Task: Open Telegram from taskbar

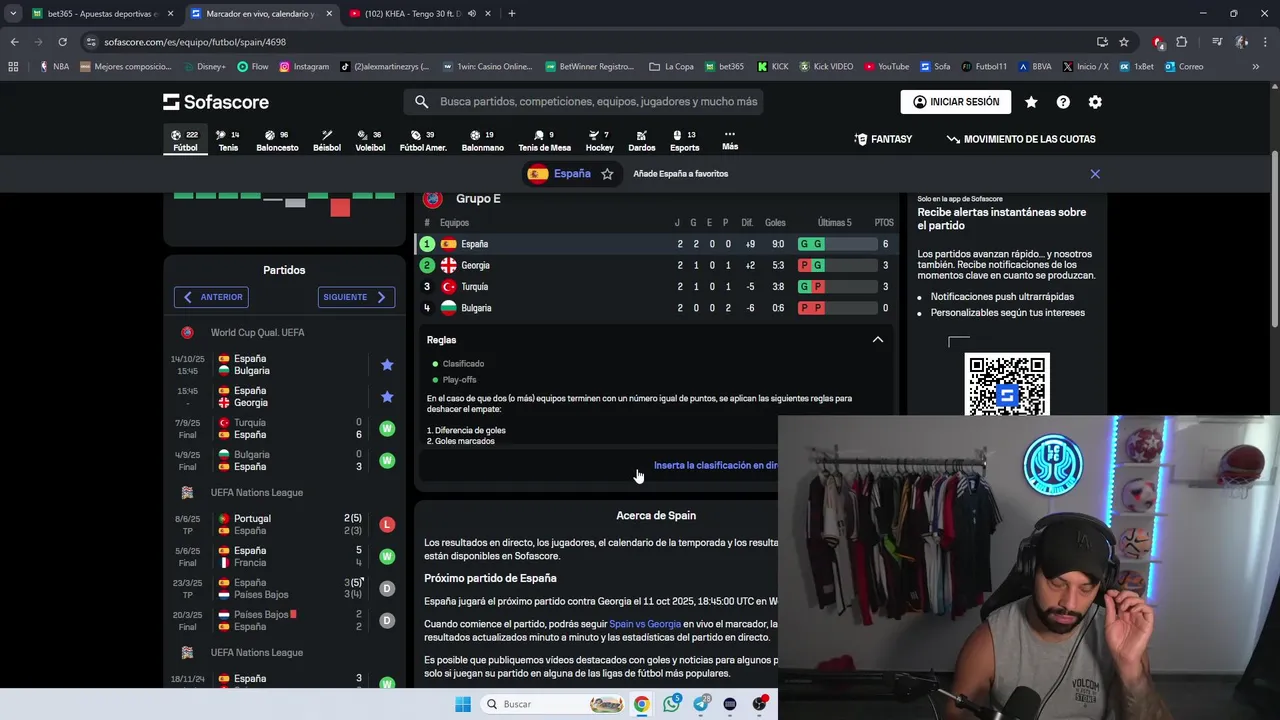Action: click(701, 704)
